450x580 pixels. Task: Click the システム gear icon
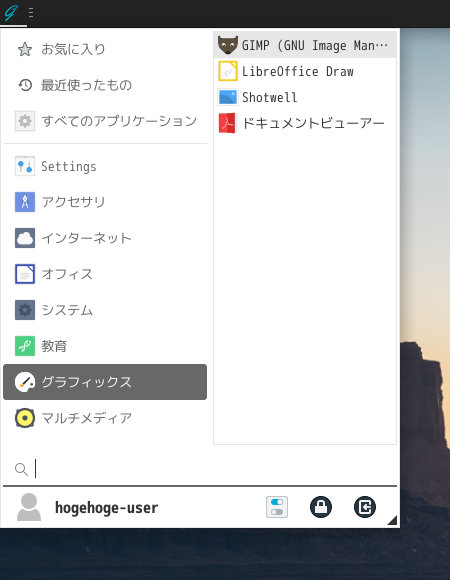pyautogui.click(x=25, y=310)
